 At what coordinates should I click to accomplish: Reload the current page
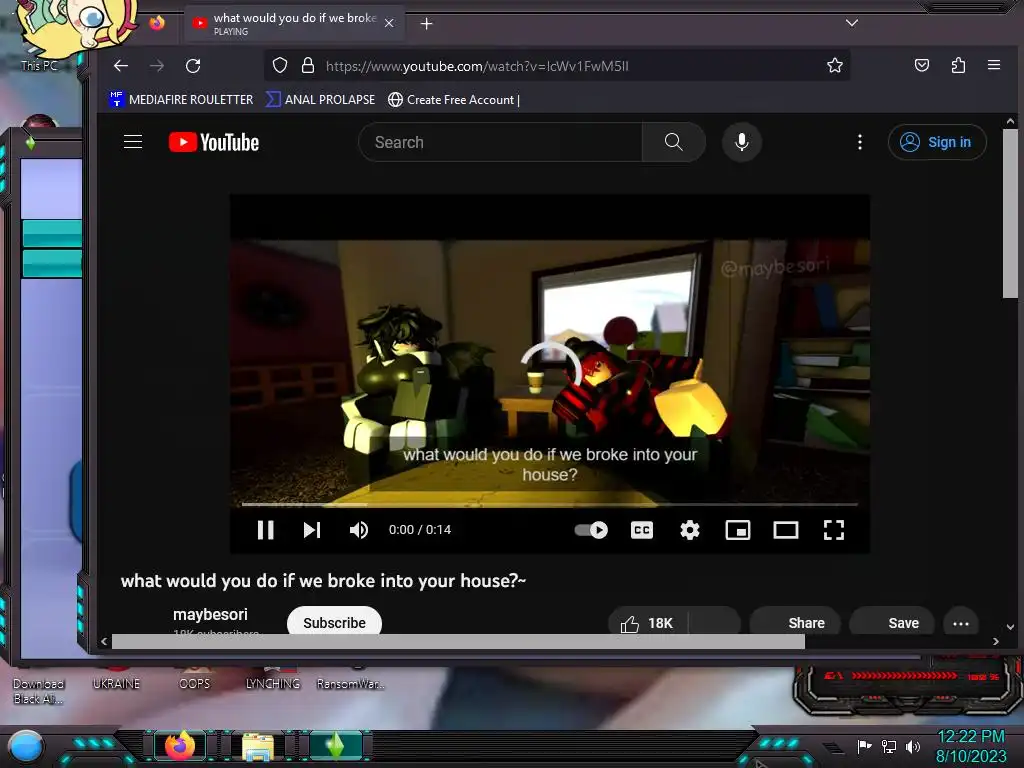coord(193,65)
